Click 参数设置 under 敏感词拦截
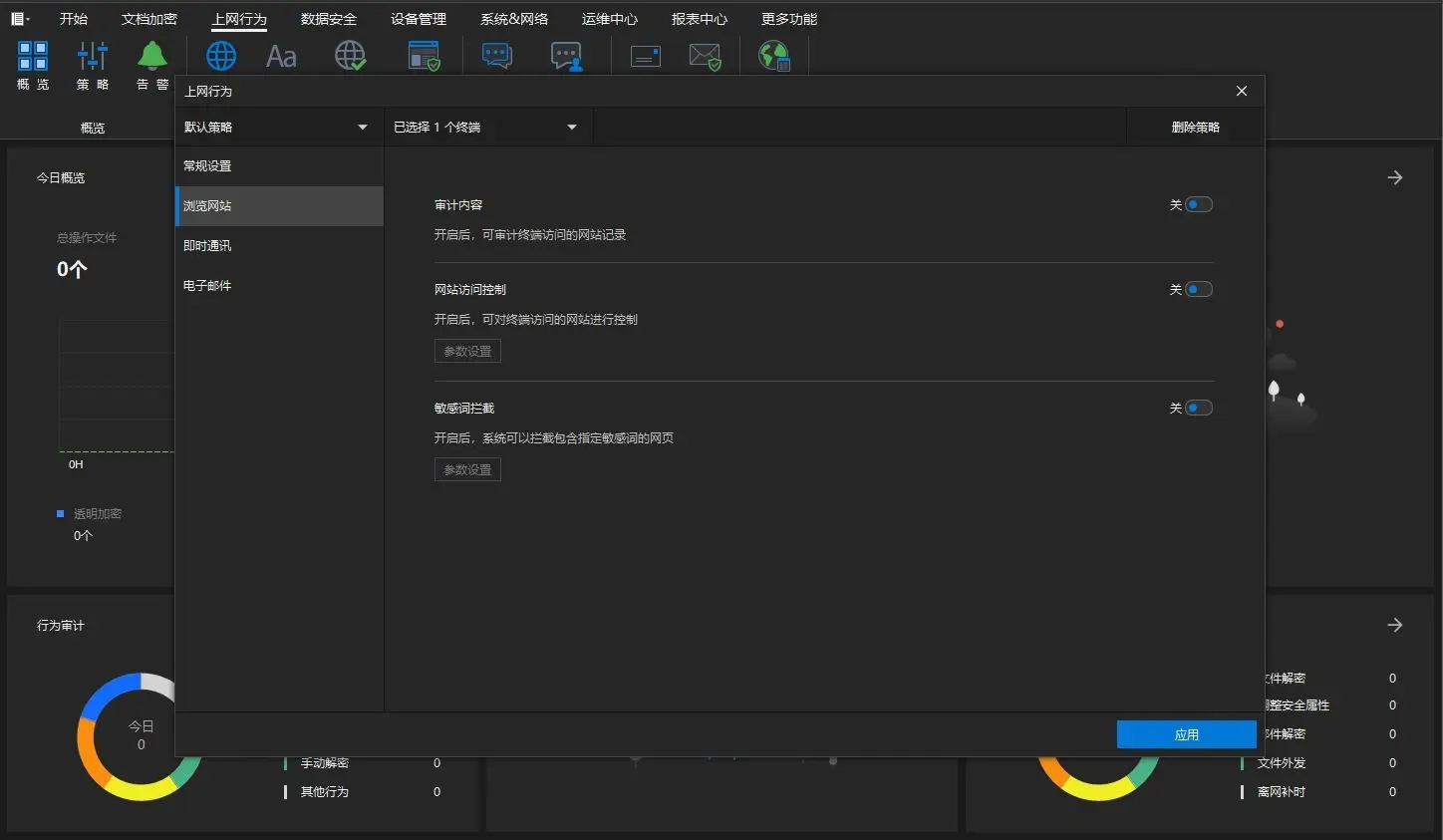 point(467,470)
